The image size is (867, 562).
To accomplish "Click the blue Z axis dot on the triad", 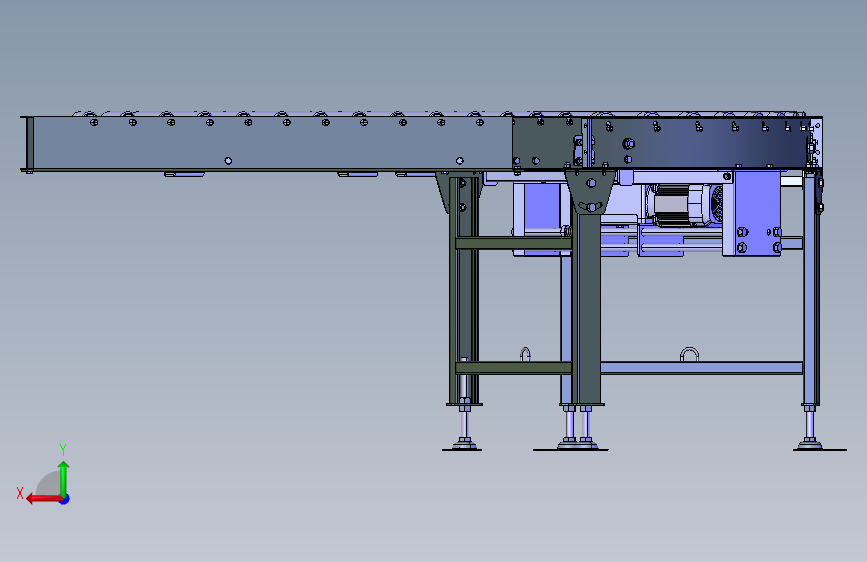I will [x=65, y=499].
